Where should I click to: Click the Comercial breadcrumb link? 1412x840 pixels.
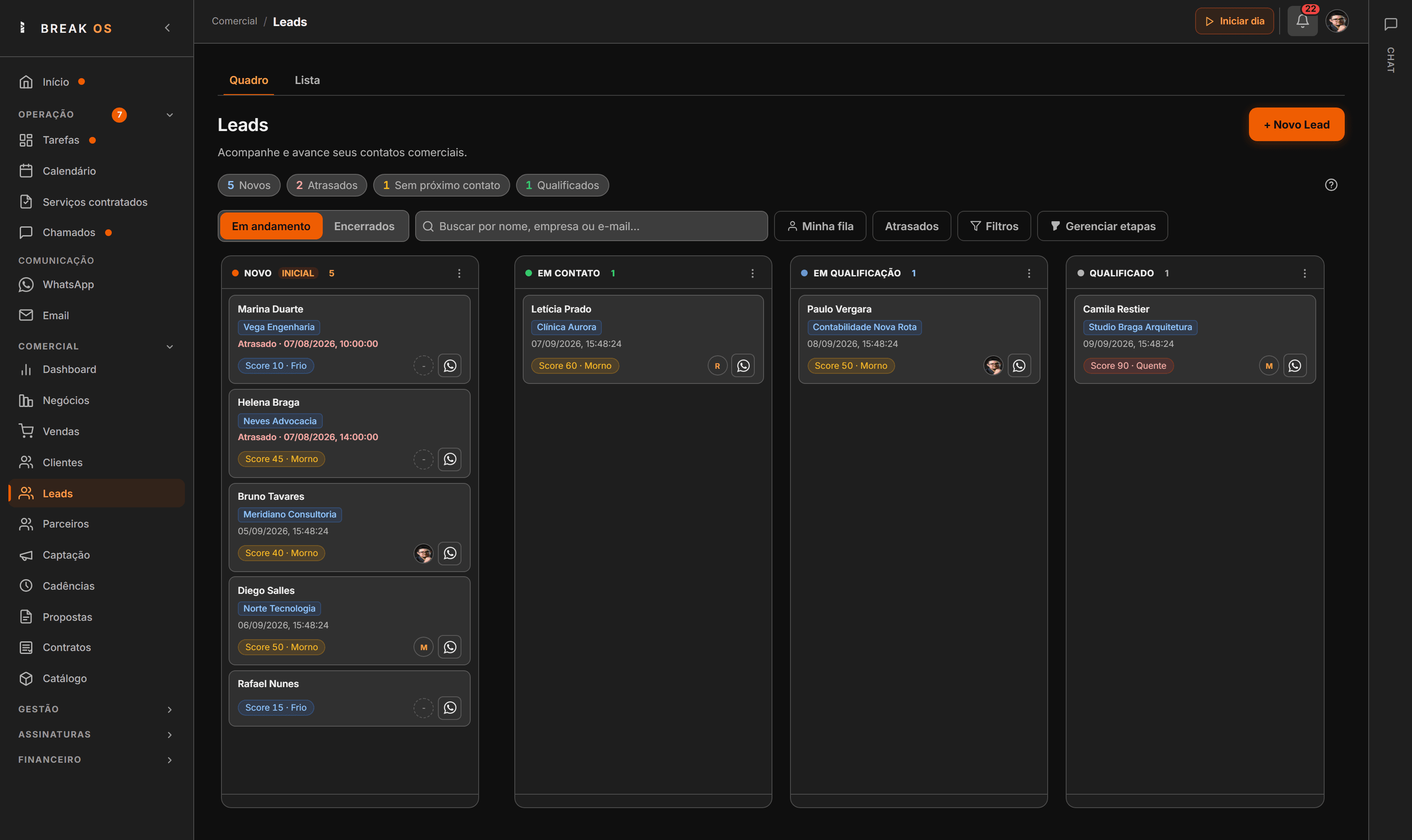click(234, 21)
